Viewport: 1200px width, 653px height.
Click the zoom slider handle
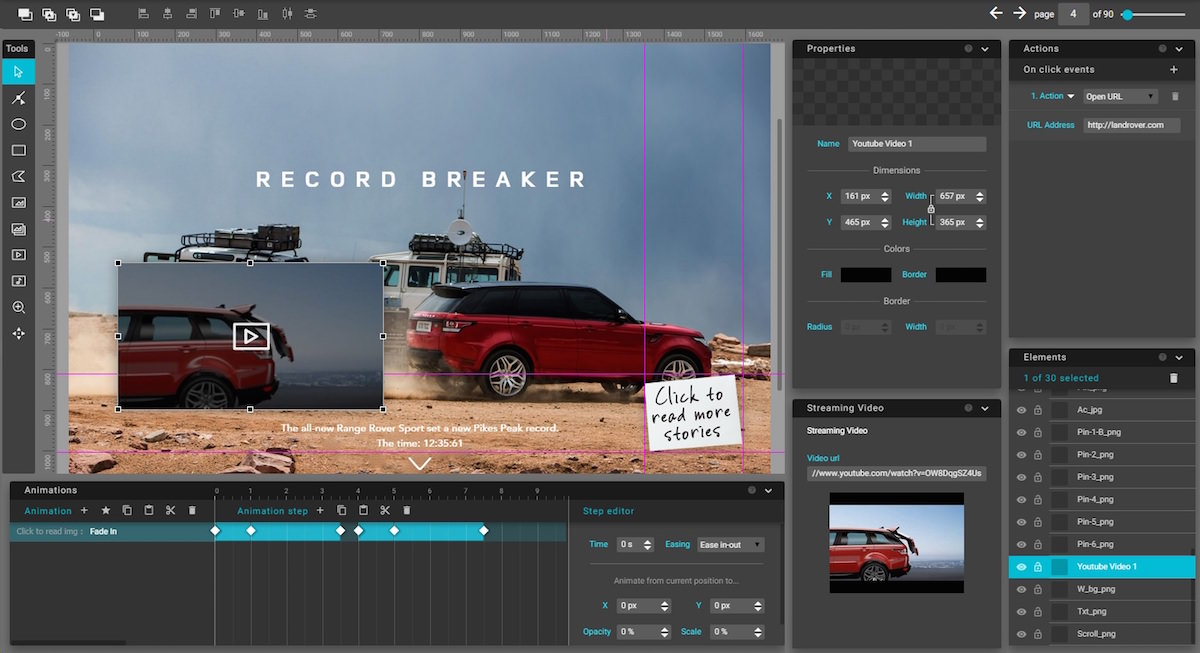[x=1127, y=14]
